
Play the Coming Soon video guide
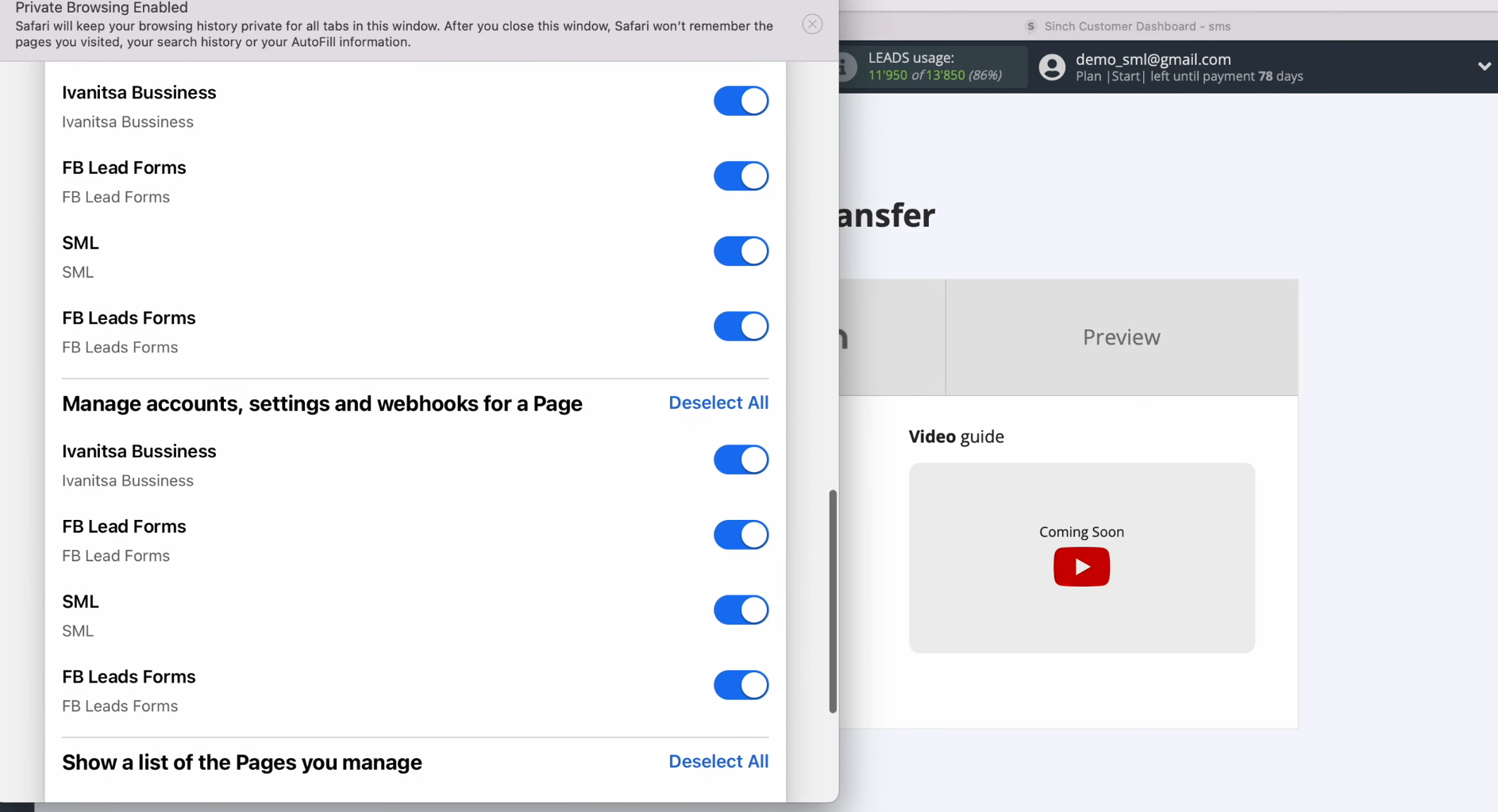[x=1081, y=567]
